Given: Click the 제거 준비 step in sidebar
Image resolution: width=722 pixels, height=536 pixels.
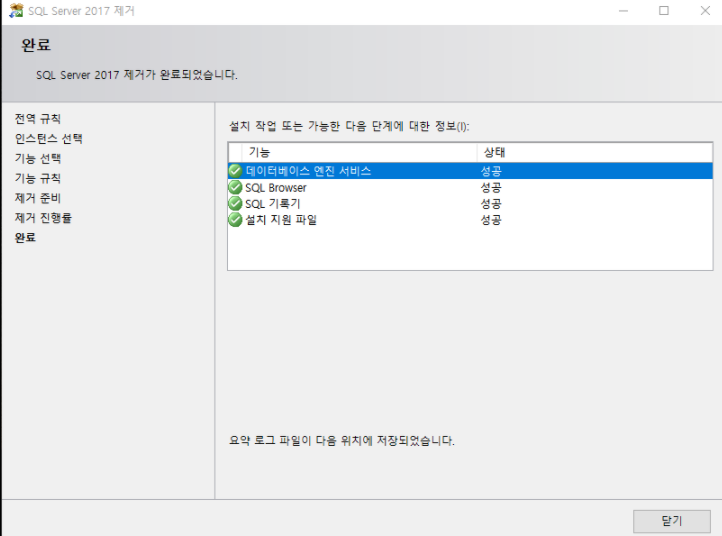Looking at the screenshot, I should pyautogui.click(x=38, y=198).
